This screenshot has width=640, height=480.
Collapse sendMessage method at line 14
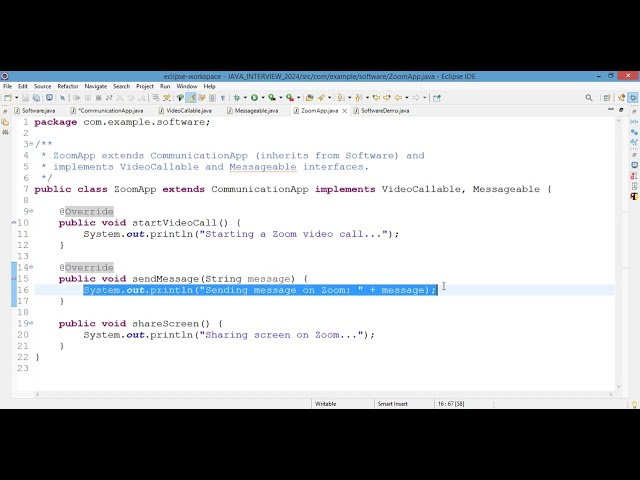click(x=31, y=267)
